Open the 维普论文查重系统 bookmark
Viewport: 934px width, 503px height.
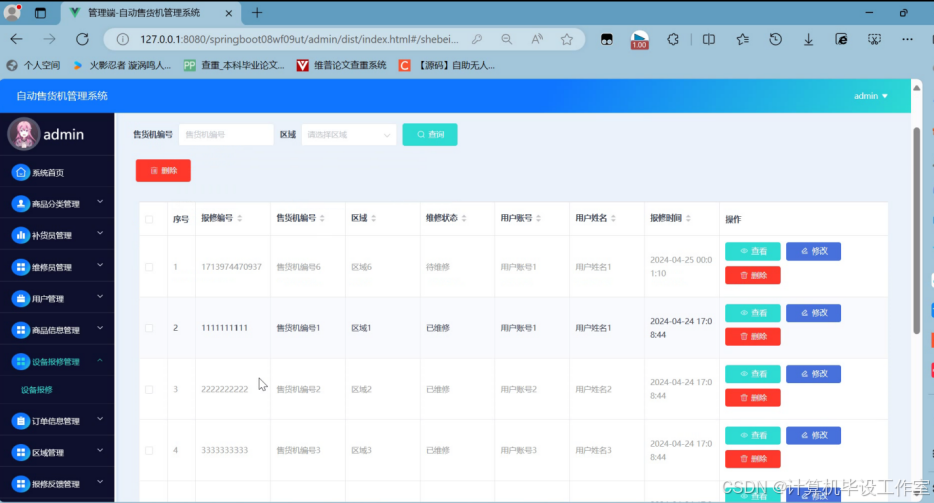[x=342, y=66]
